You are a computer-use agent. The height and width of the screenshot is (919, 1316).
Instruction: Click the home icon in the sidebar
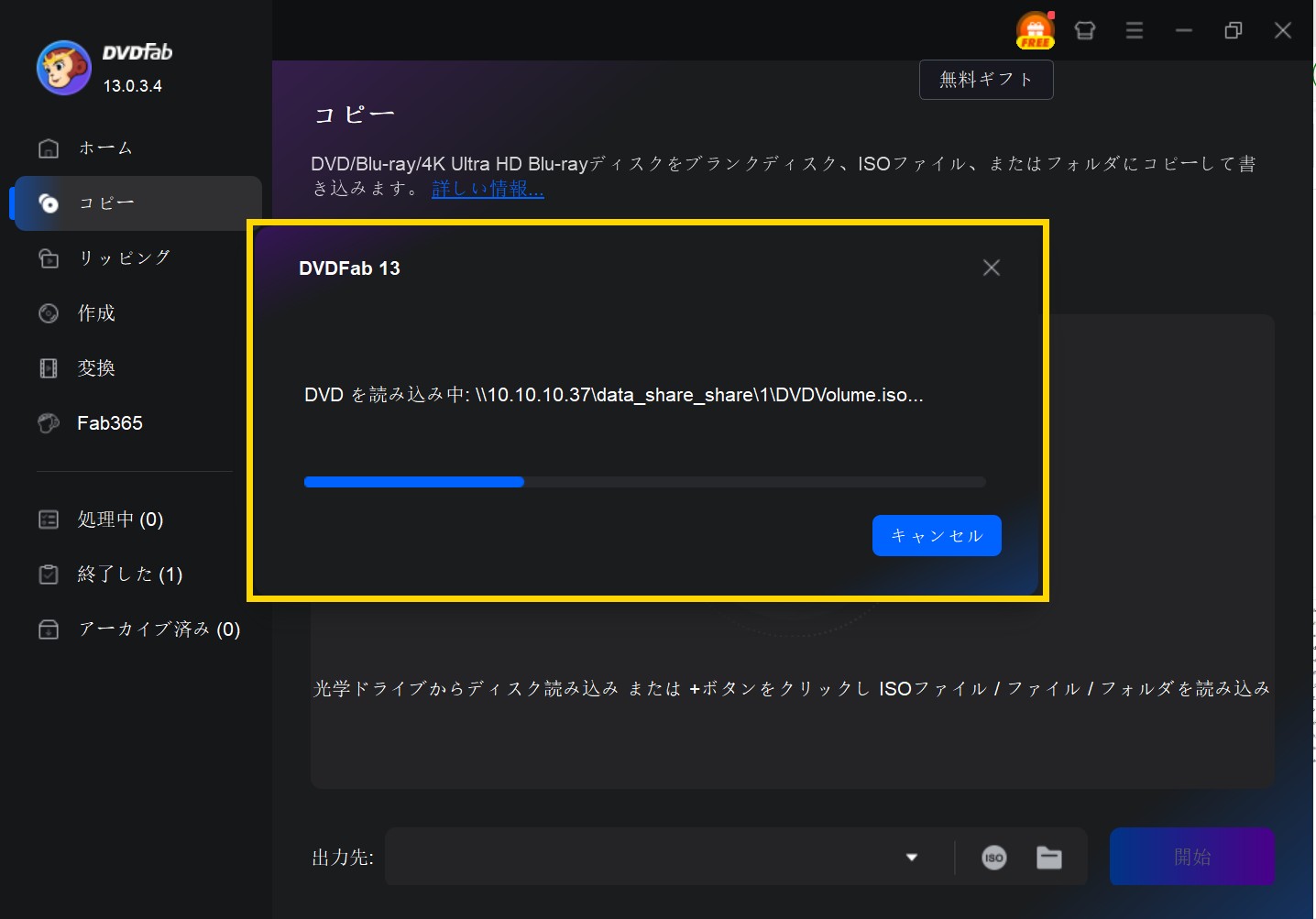(49, 148)
